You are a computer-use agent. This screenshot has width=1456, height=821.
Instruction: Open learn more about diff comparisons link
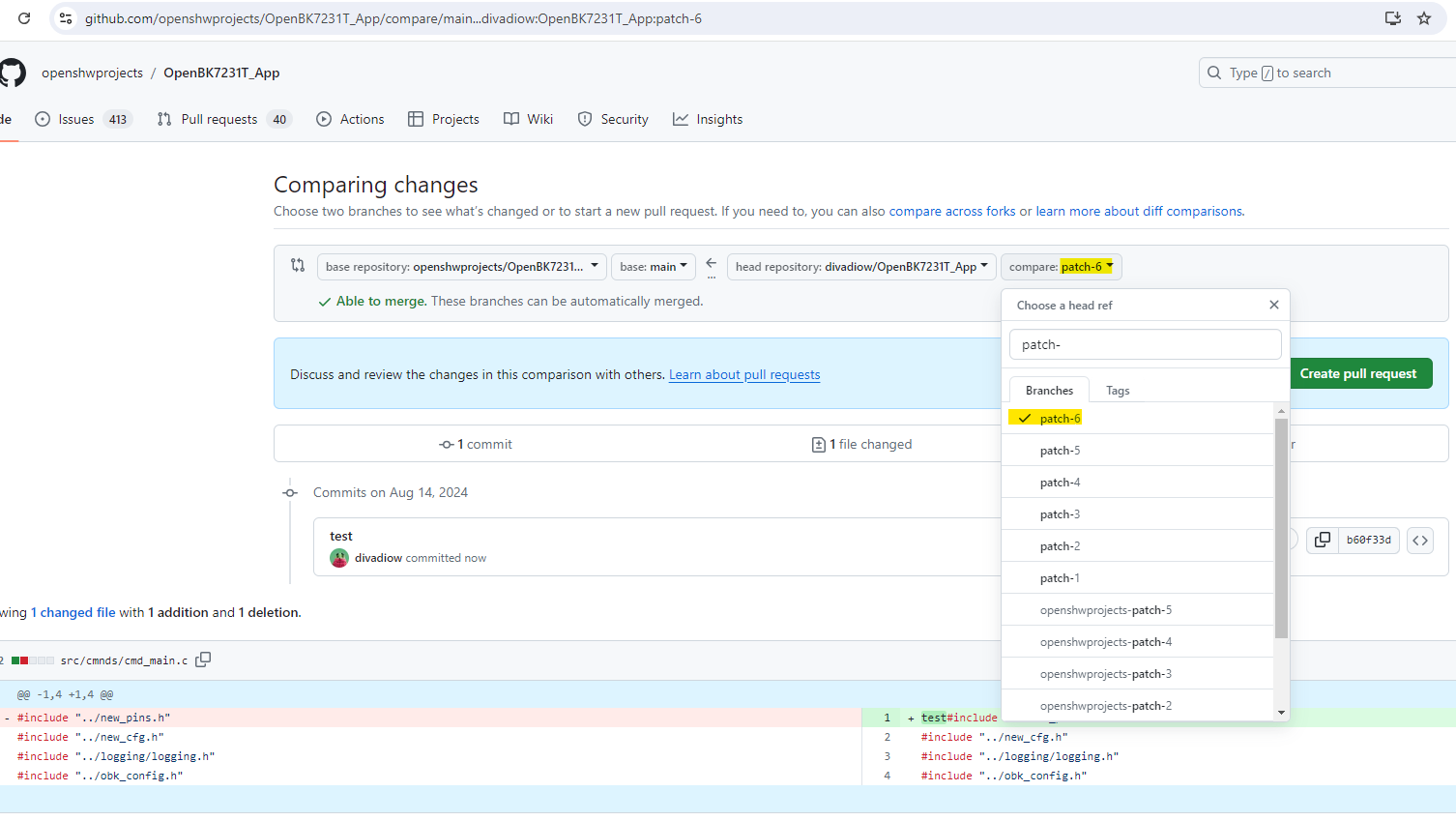click(1140, 211)
